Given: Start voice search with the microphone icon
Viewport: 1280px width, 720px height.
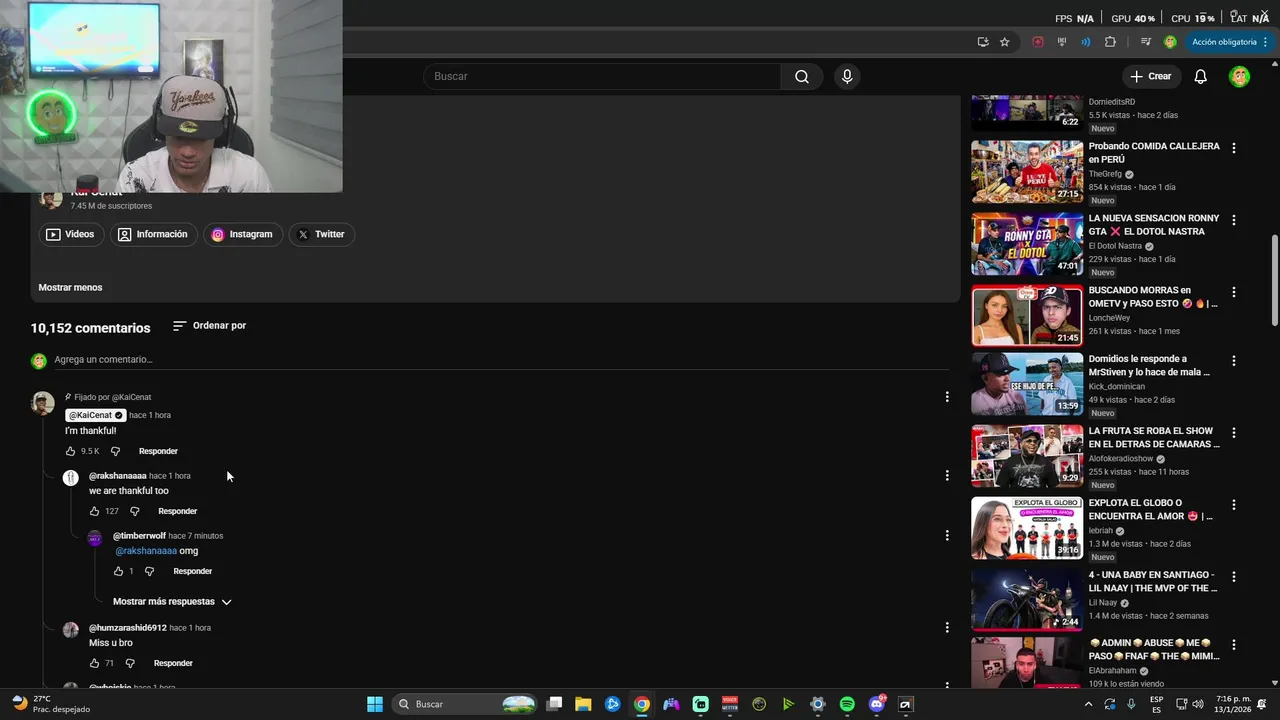Looking at the screenshot, I should (x=847, y=76).
